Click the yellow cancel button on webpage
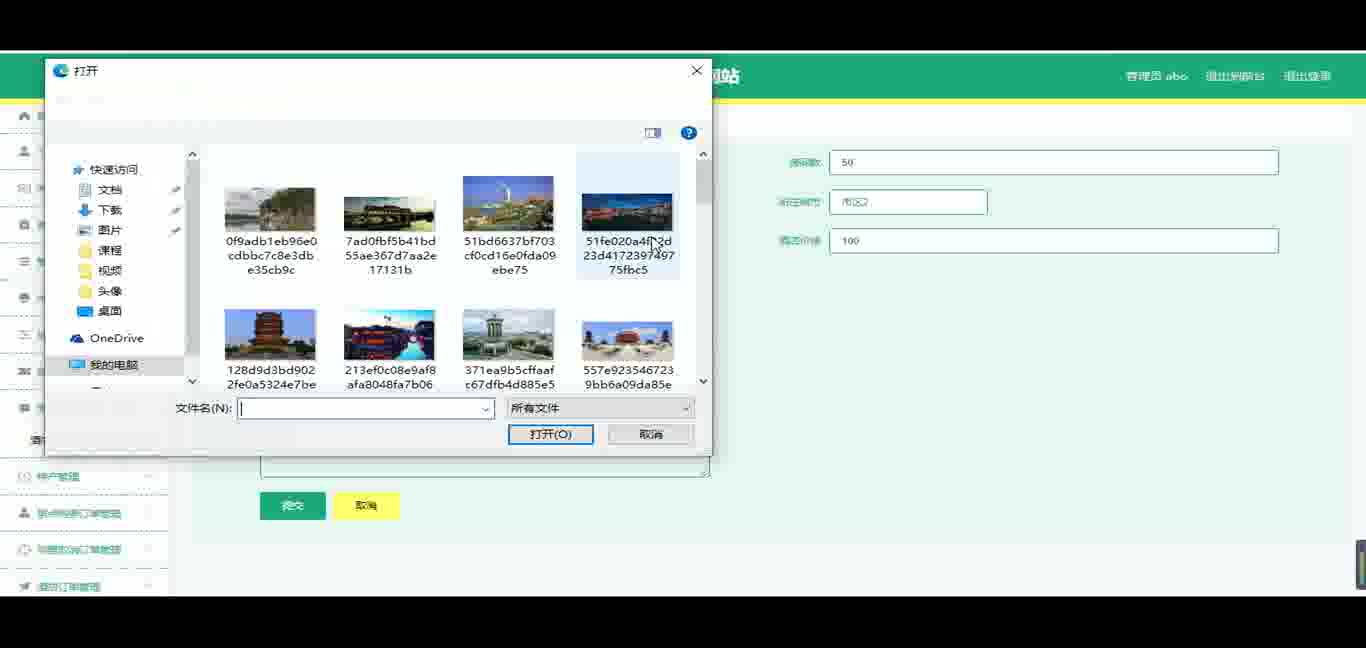This screenshot has width=1366, height=648. (x=366, y=506)
